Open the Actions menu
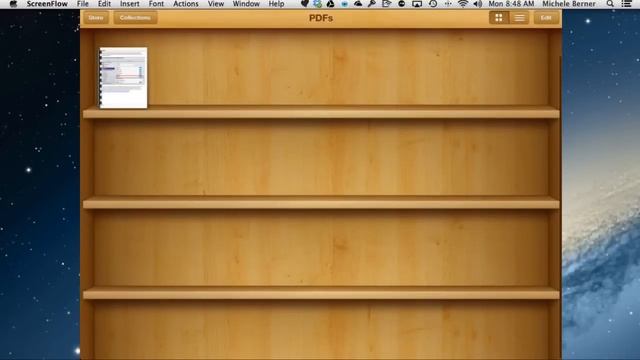 (186, 4)
